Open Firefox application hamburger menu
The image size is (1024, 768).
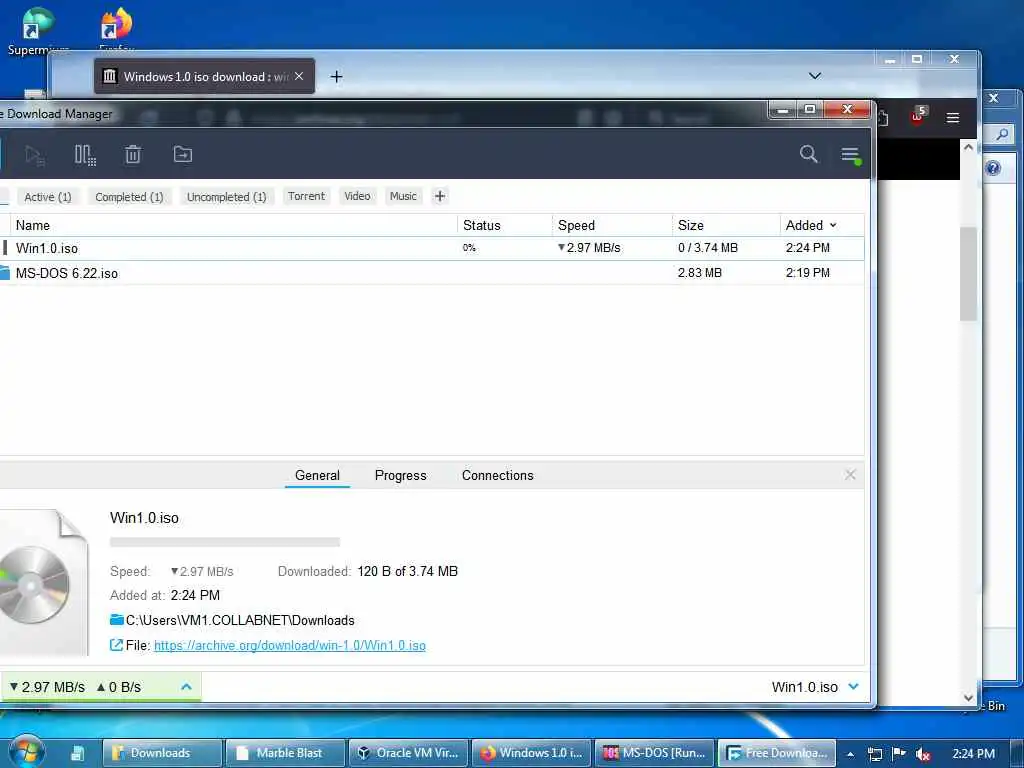953,118
